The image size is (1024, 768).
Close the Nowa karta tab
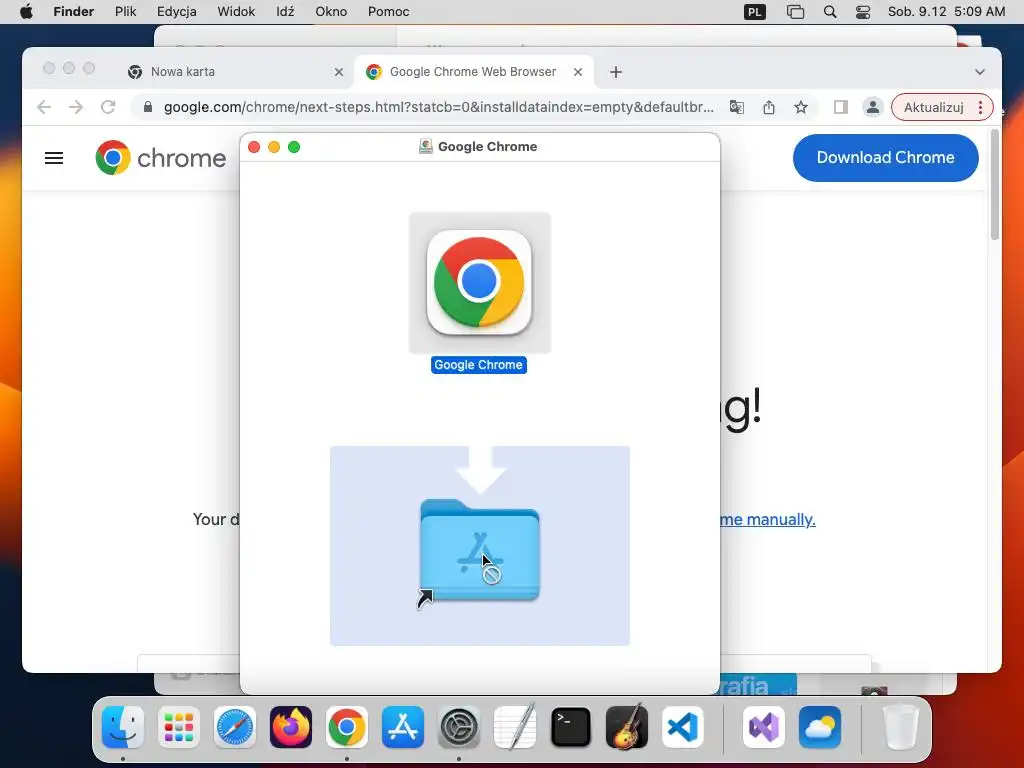[x=338, y=72]
